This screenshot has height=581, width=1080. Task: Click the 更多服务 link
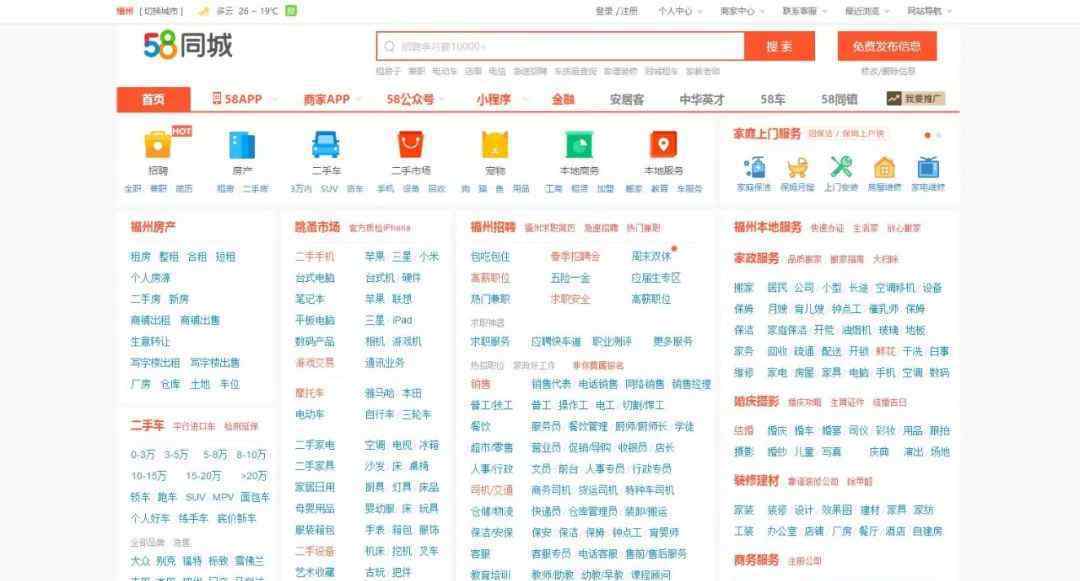[673, 341]
